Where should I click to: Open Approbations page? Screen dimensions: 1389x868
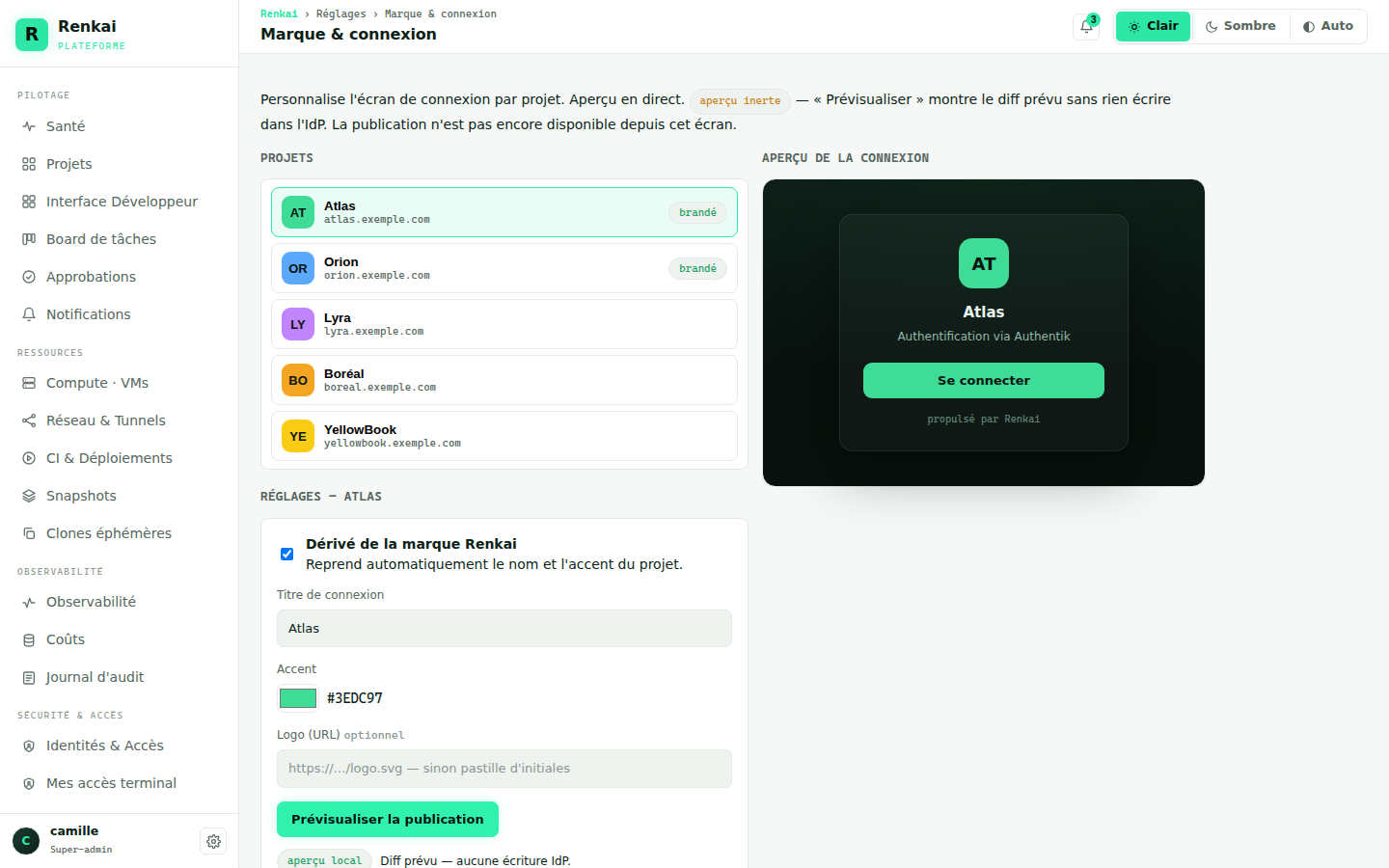(x=119, y=277)
